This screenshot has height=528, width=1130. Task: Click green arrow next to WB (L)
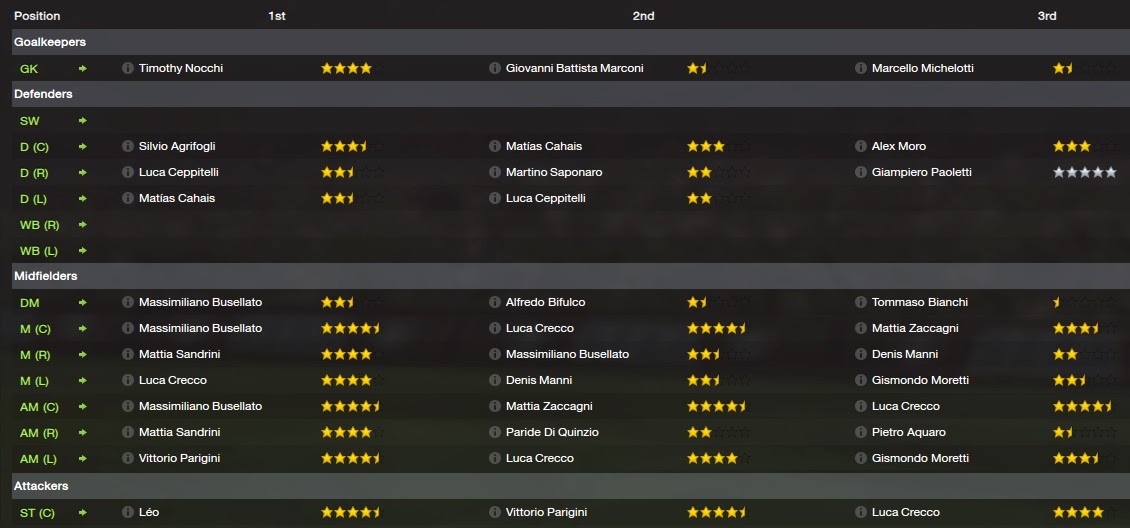coord(83,250)
